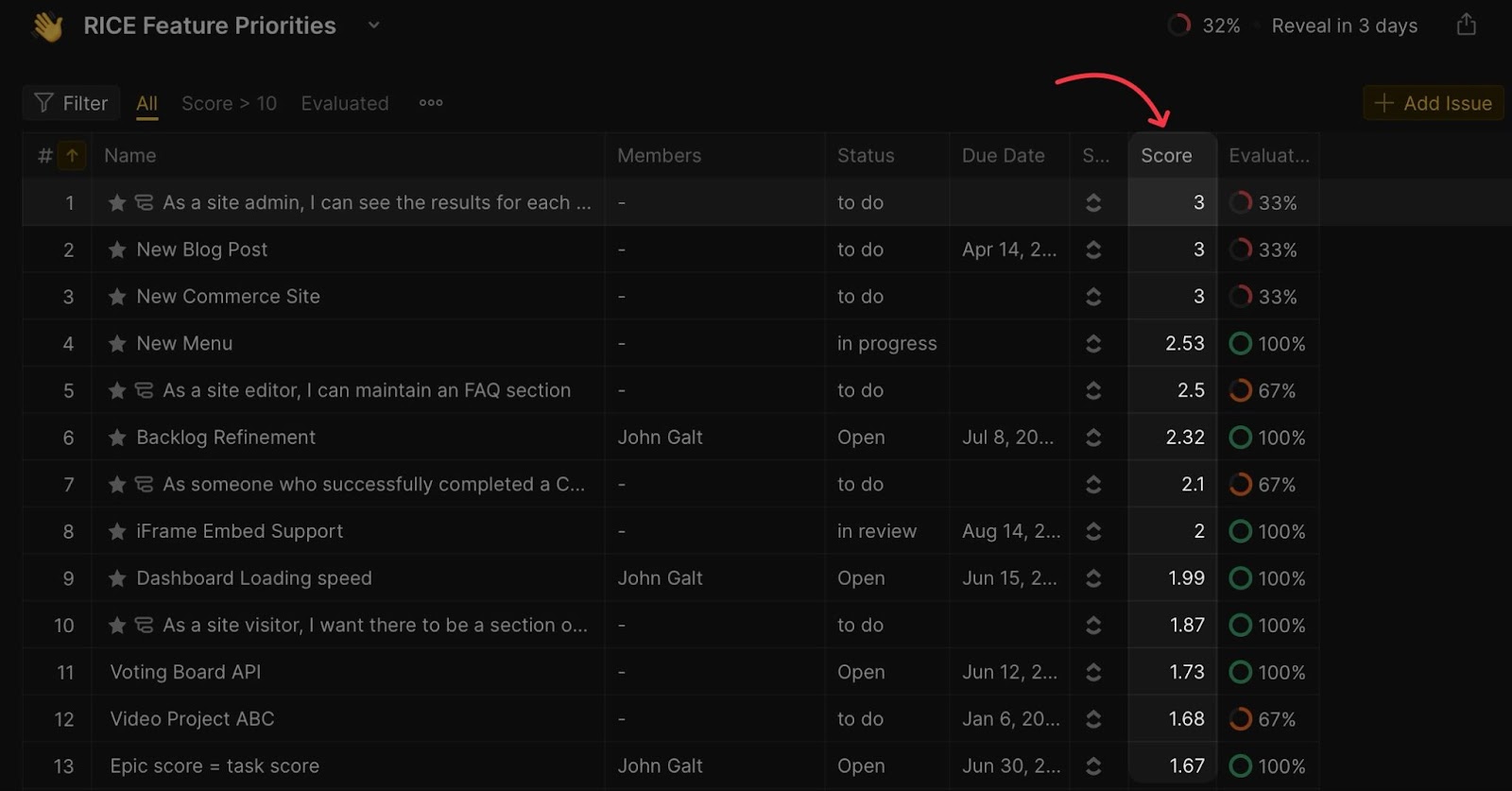Click evaluation ring for New Menu row
Screen dimensions: 1512x791
[x=1240, y=344]
